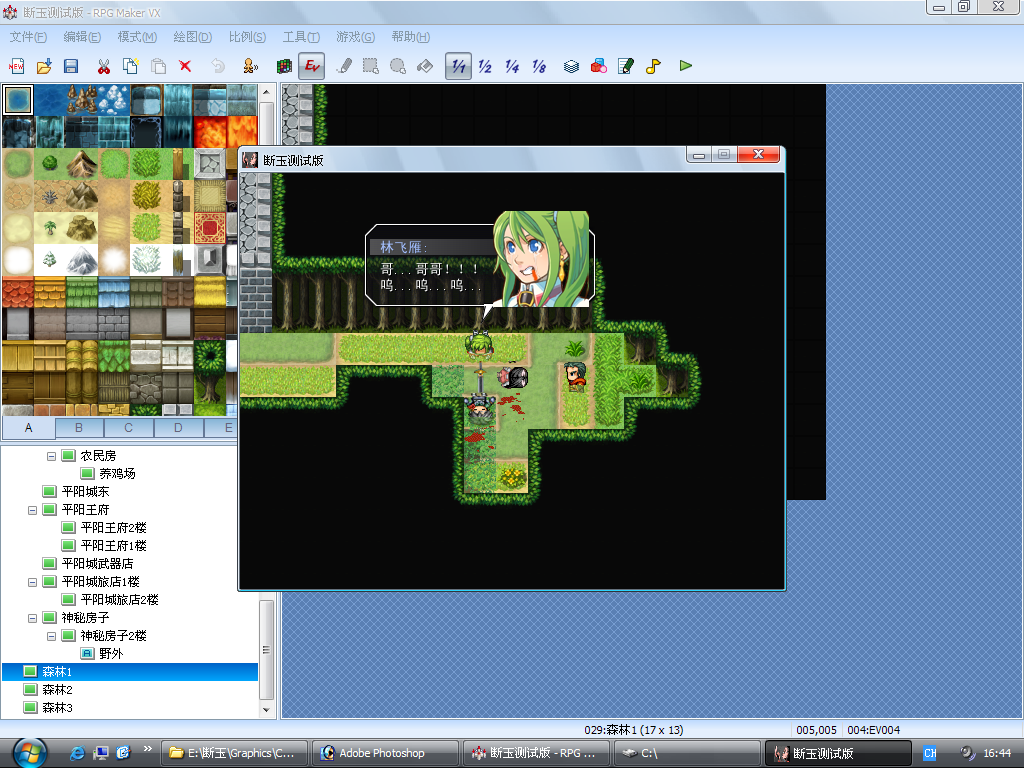
Task: Select the Flood Fill bucket tool
Action: [425, 66]
